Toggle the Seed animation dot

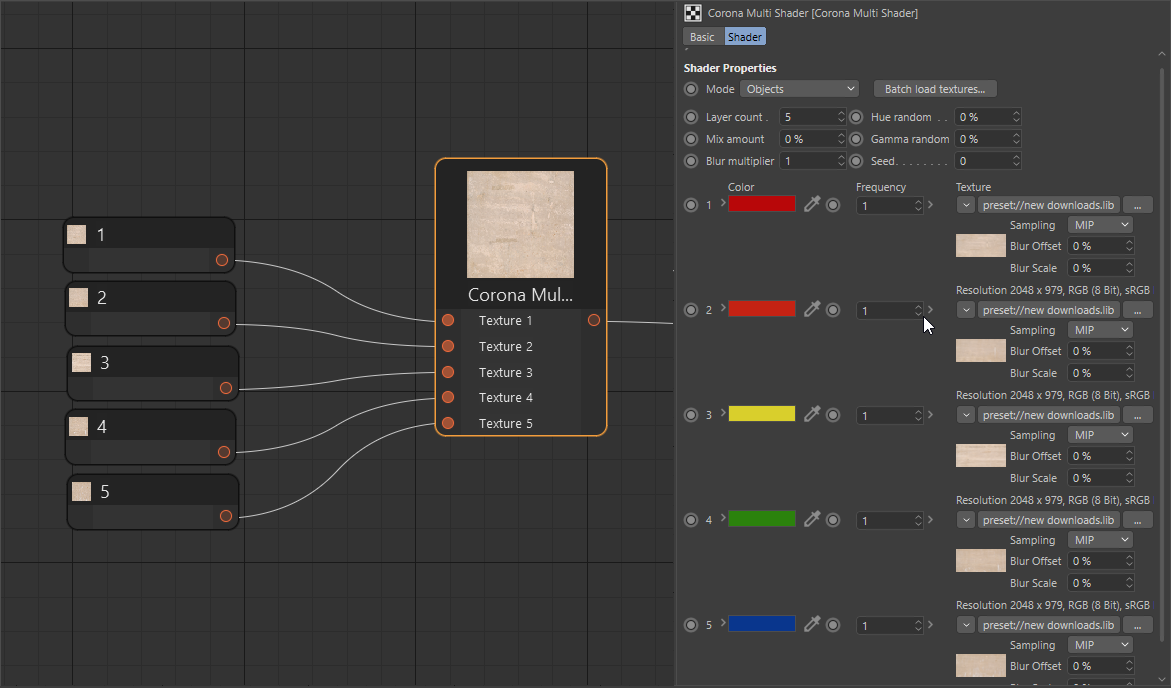pyautogui.click(x=857, y=161)
